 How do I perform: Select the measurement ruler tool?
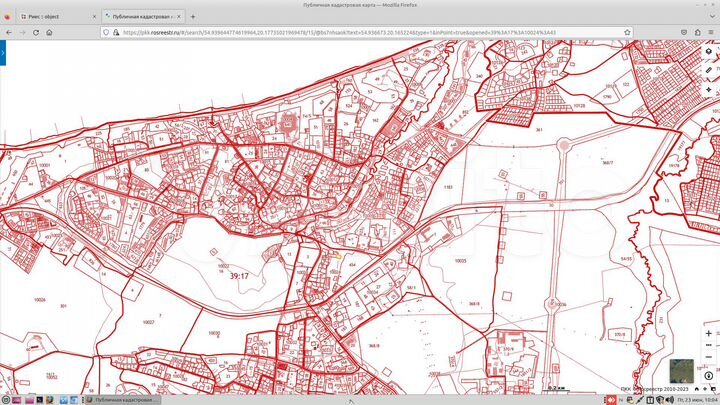point(710,71)
